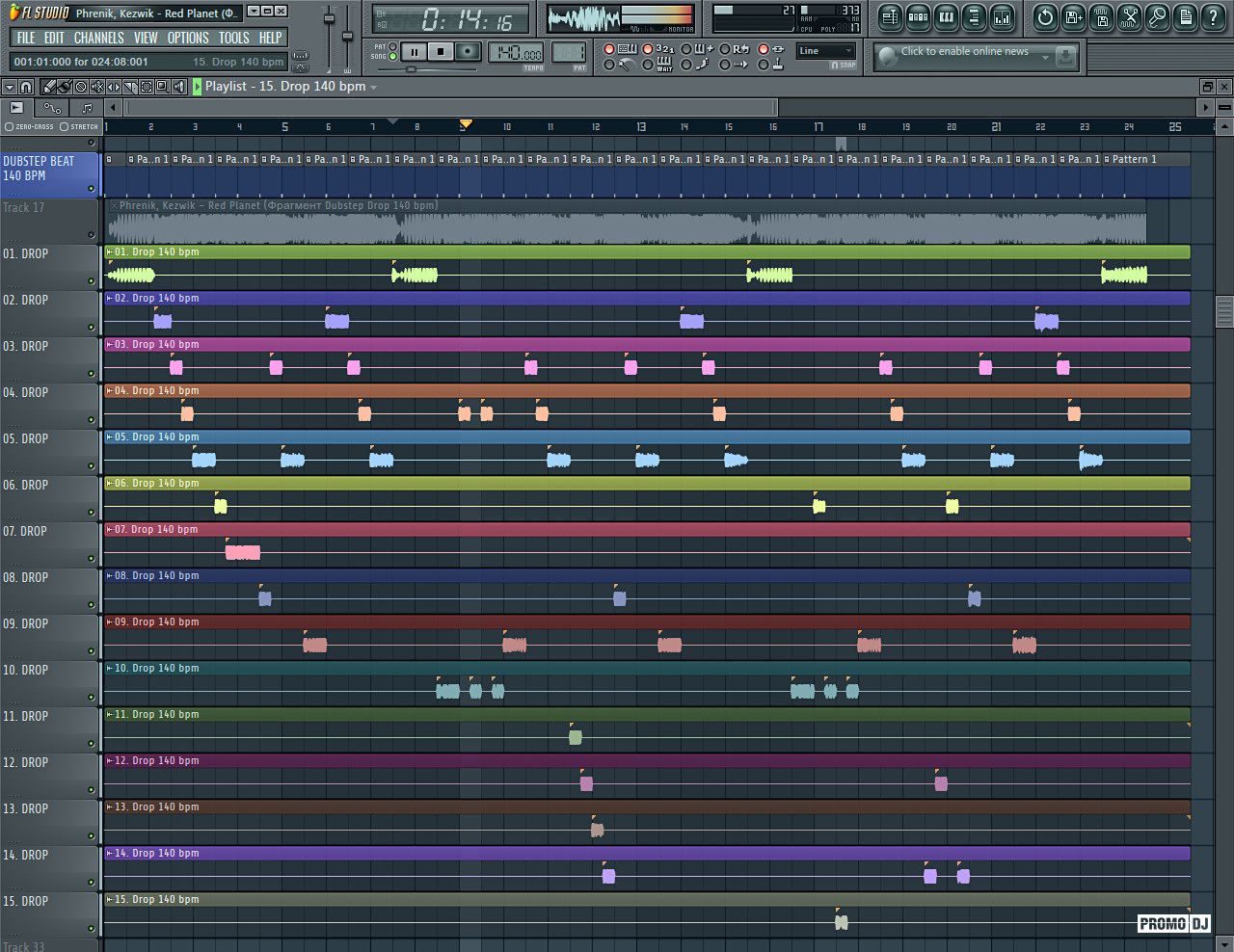1234x952 pixels.
Task: Expand the online news panel dropdown
Action: click(x=1045, y=58)
